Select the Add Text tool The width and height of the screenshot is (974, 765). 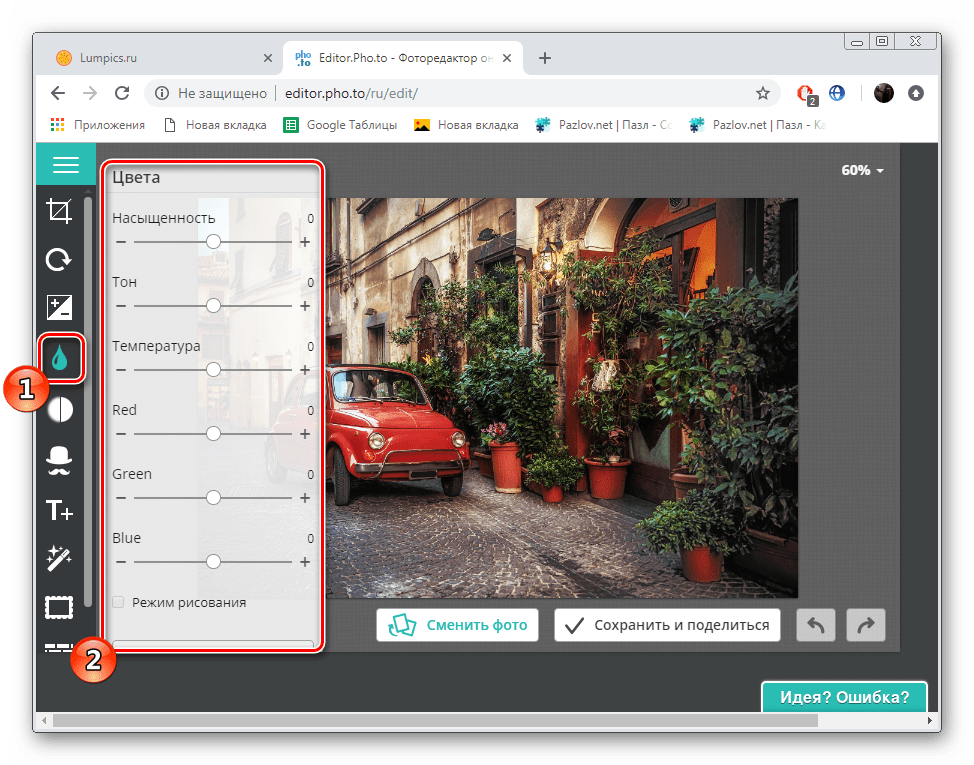[60, 510]
